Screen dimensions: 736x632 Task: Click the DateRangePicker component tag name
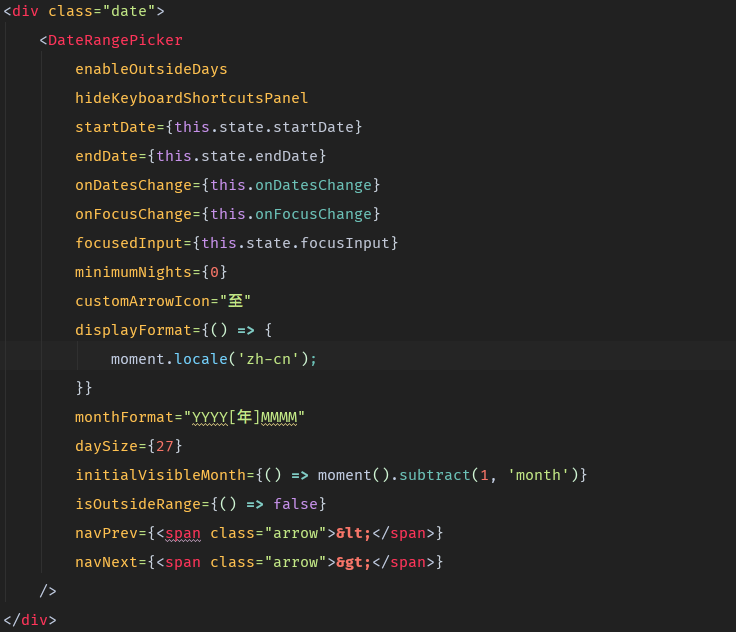coord(115,40)
